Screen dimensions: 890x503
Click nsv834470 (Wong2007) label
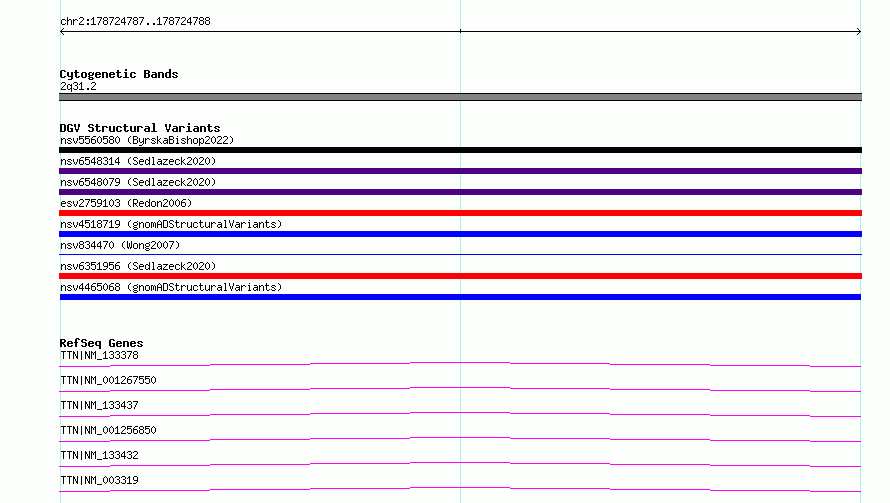120,245
